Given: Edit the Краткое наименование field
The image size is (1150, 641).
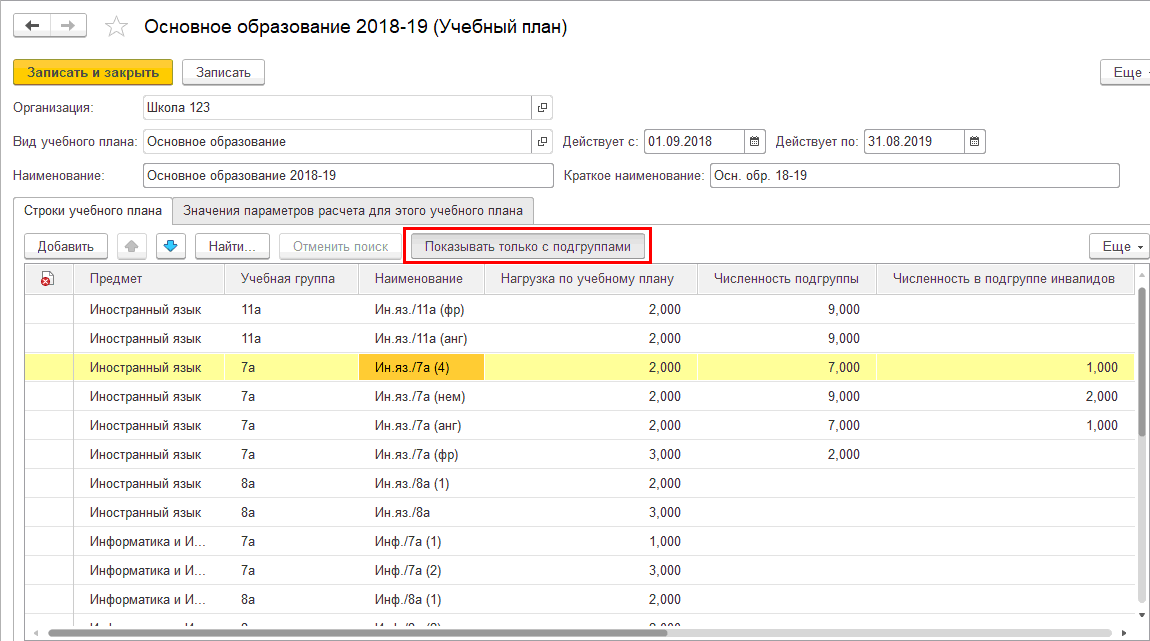Looking at the screenshot, I should point(915,176).
